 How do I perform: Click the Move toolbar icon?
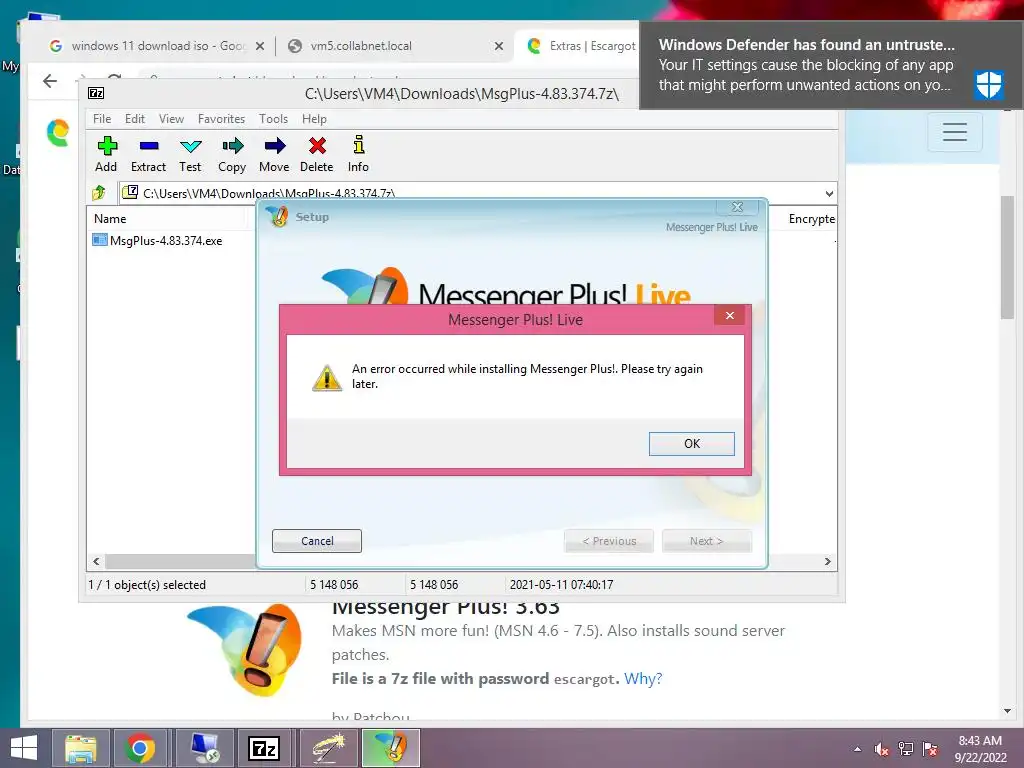tap(275, 146)
